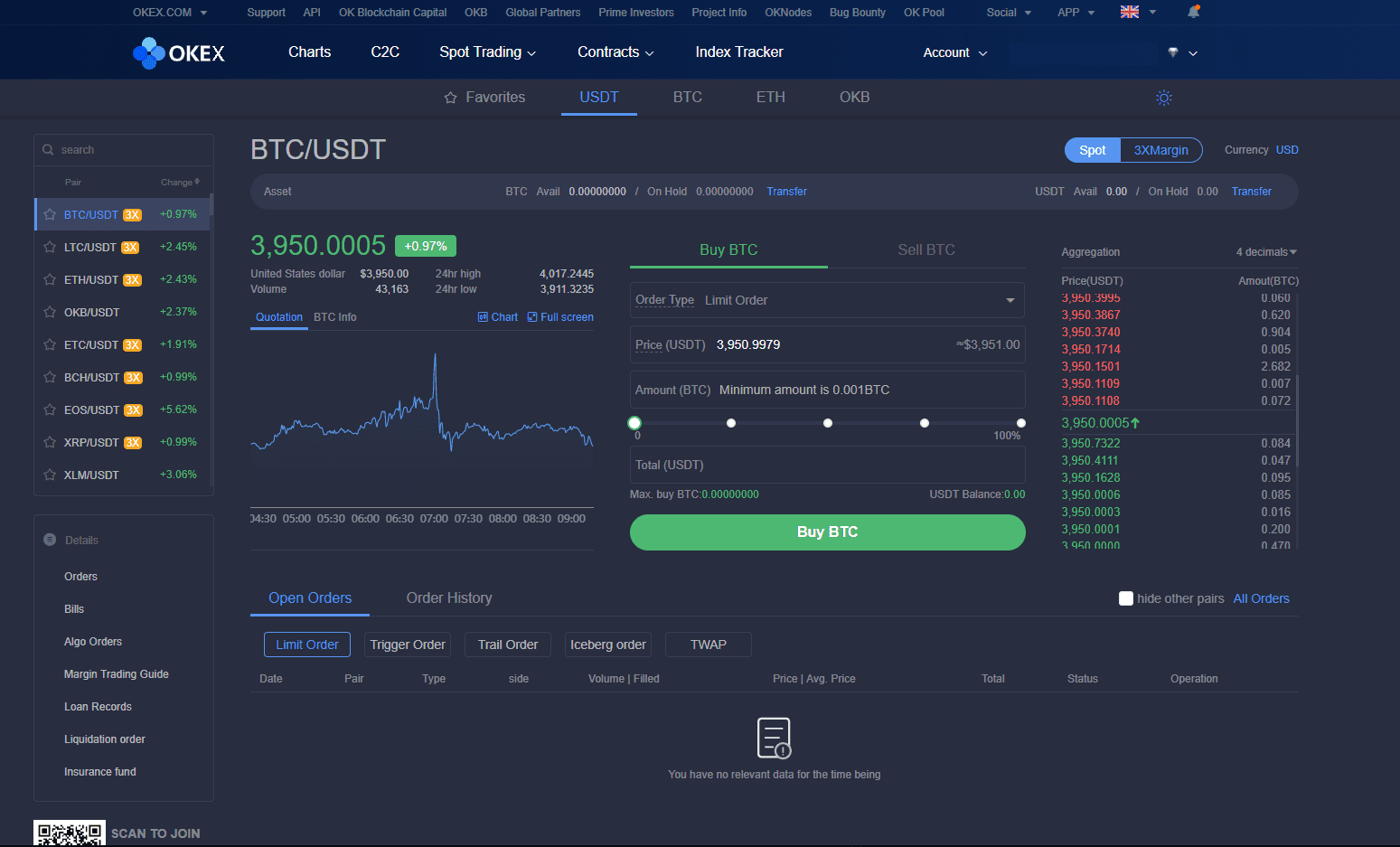Star the EOS/USDT pair as favorite

(x=50, y=410)
